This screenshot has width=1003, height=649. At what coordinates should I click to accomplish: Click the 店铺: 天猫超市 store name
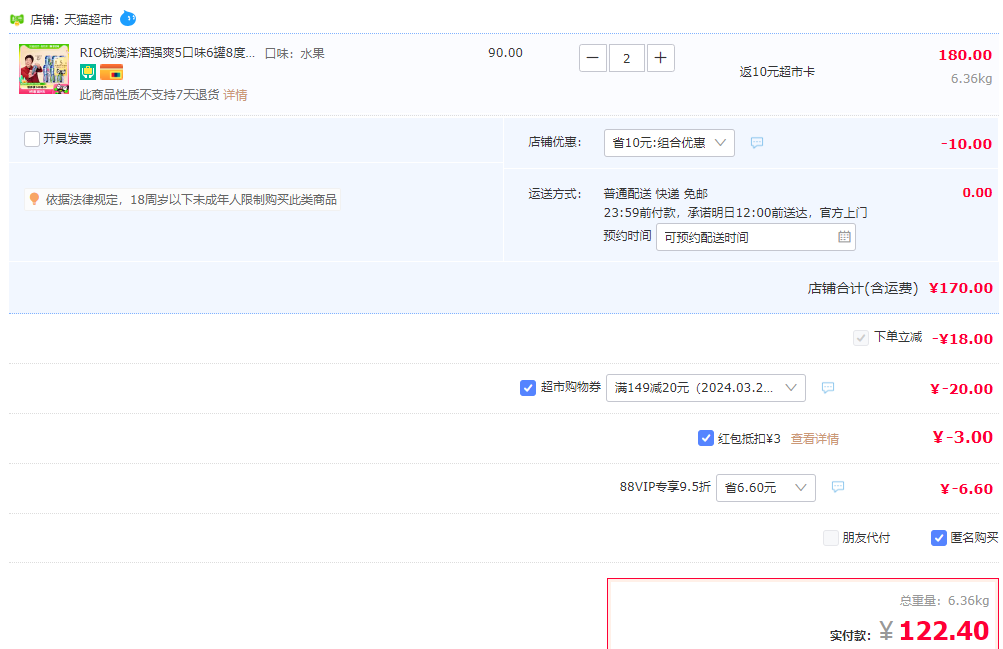point(71,20)
